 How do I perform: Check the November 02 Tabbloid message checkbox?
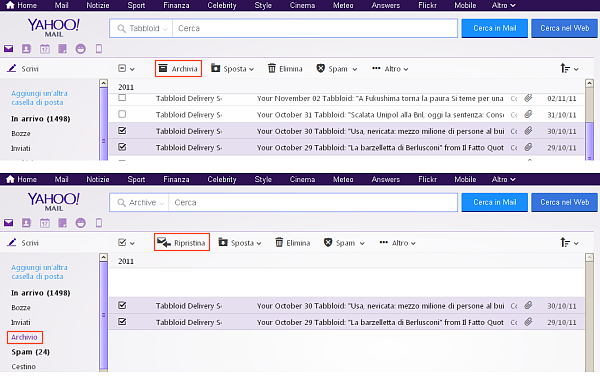[122, 98]
